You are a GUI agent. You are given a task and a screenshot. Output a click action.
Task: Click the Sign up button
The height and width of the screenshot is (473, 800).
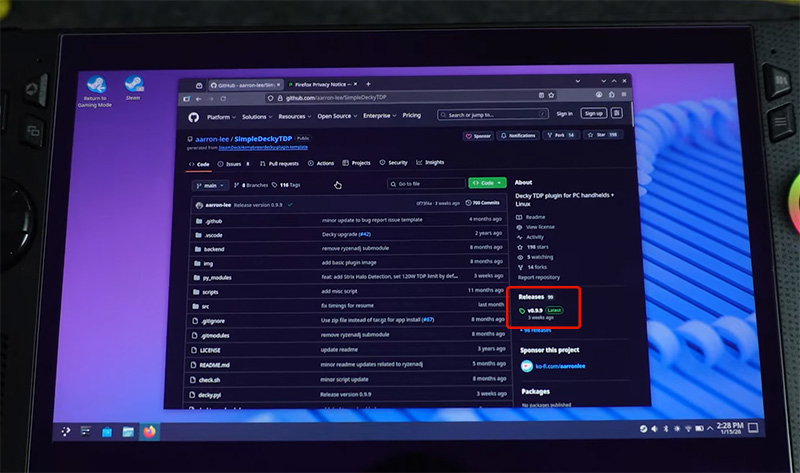(x=593, y=114)
